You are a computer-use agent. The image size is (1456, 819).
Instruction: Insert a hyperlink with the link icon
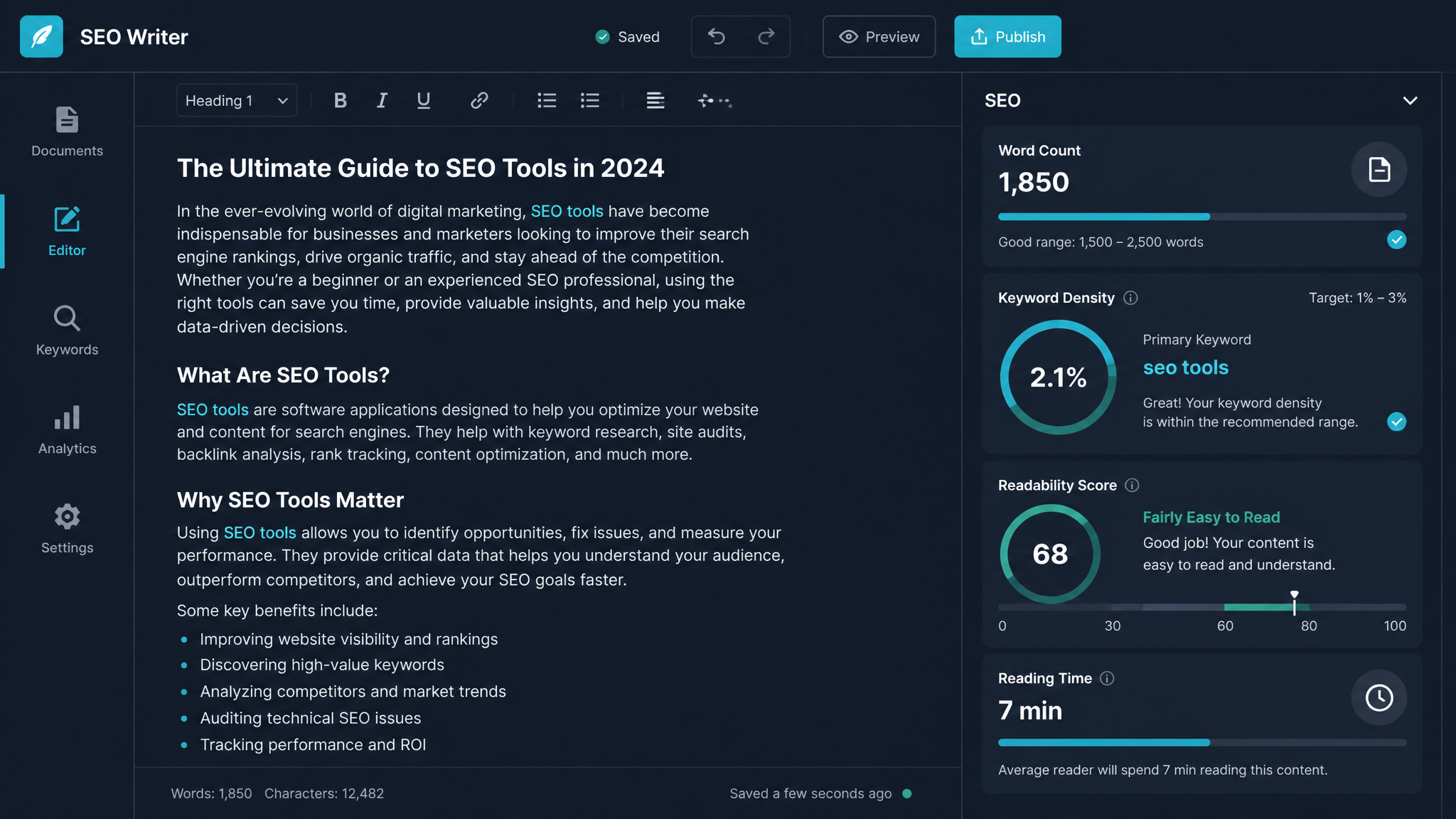[479, 100]
